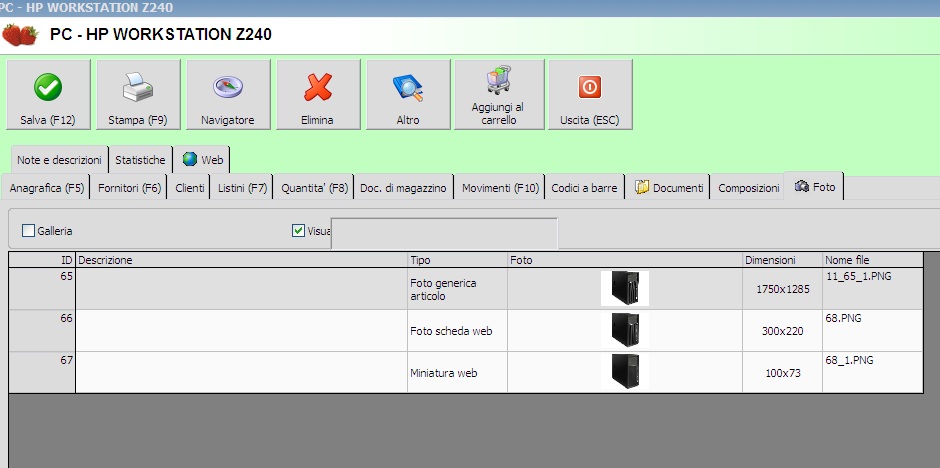
Task: Click the Dimensioni column header
Action: pyautogui.click(x=782, y=260)
